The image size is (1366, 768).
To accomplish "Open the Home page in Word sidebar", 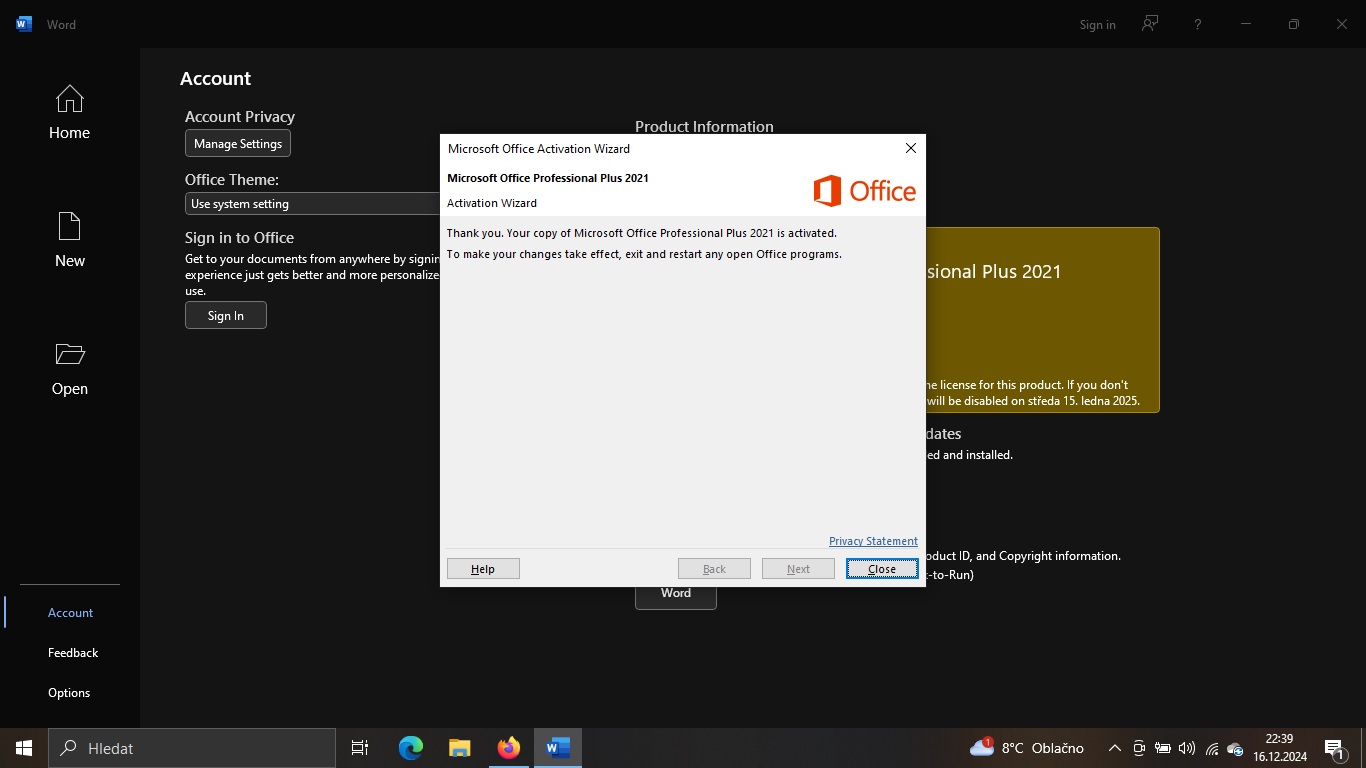I will [69, 113].
